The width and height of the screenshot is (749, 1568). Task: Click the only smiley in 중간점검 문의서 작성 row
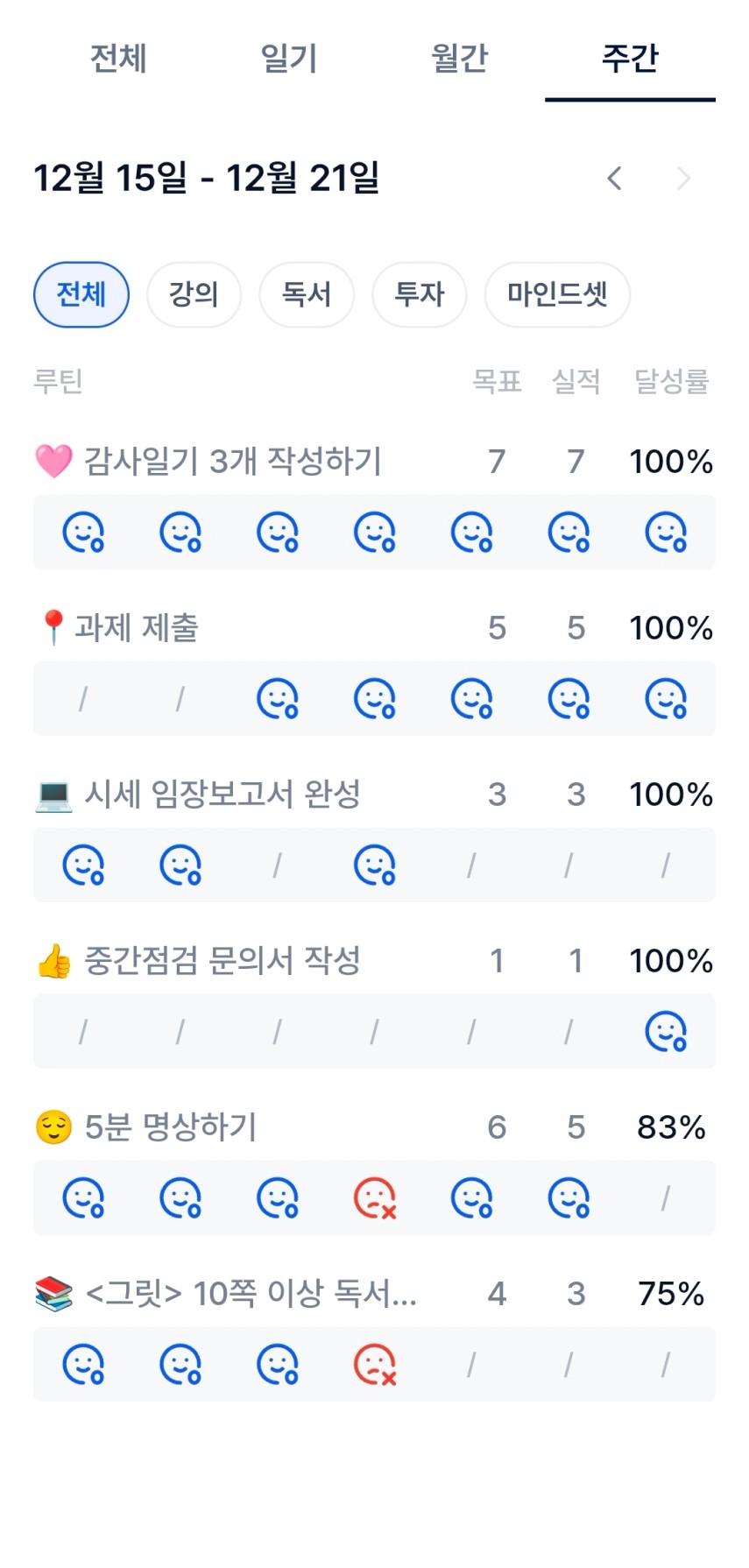point(666,1031)
